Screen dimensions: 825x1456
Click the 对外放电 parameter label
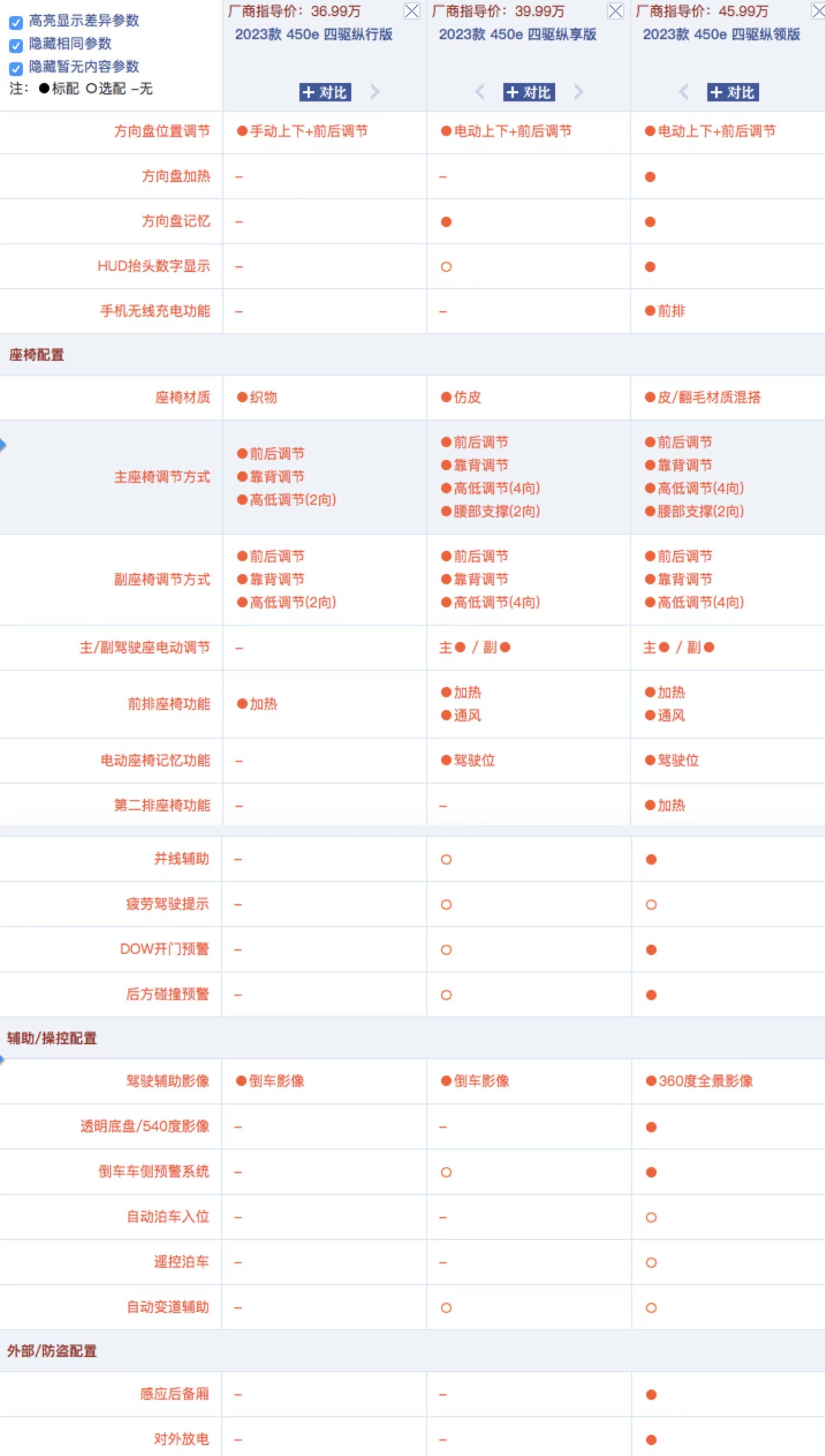click(182, 1439)
